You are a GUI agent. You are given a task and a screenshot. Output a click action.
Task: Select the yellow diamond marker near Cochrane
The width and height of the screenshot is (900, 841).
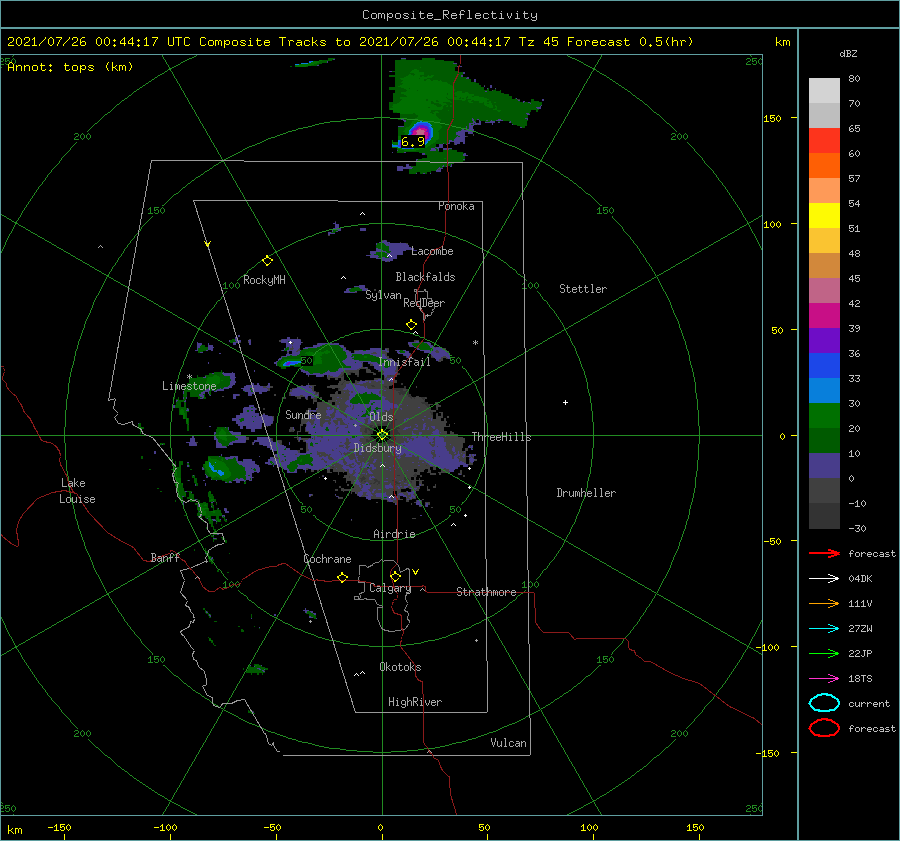click(343, 577)
